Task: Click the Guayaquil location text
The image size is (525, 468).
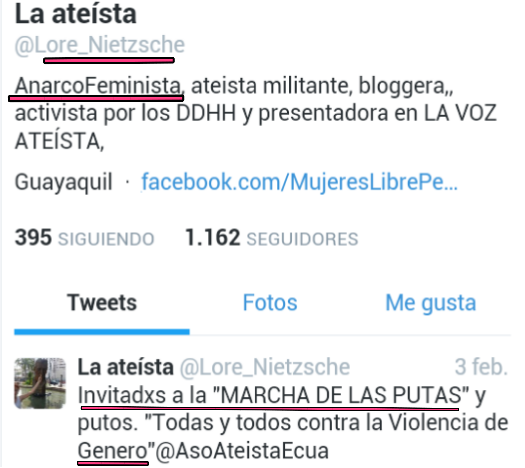Action: 64,183
